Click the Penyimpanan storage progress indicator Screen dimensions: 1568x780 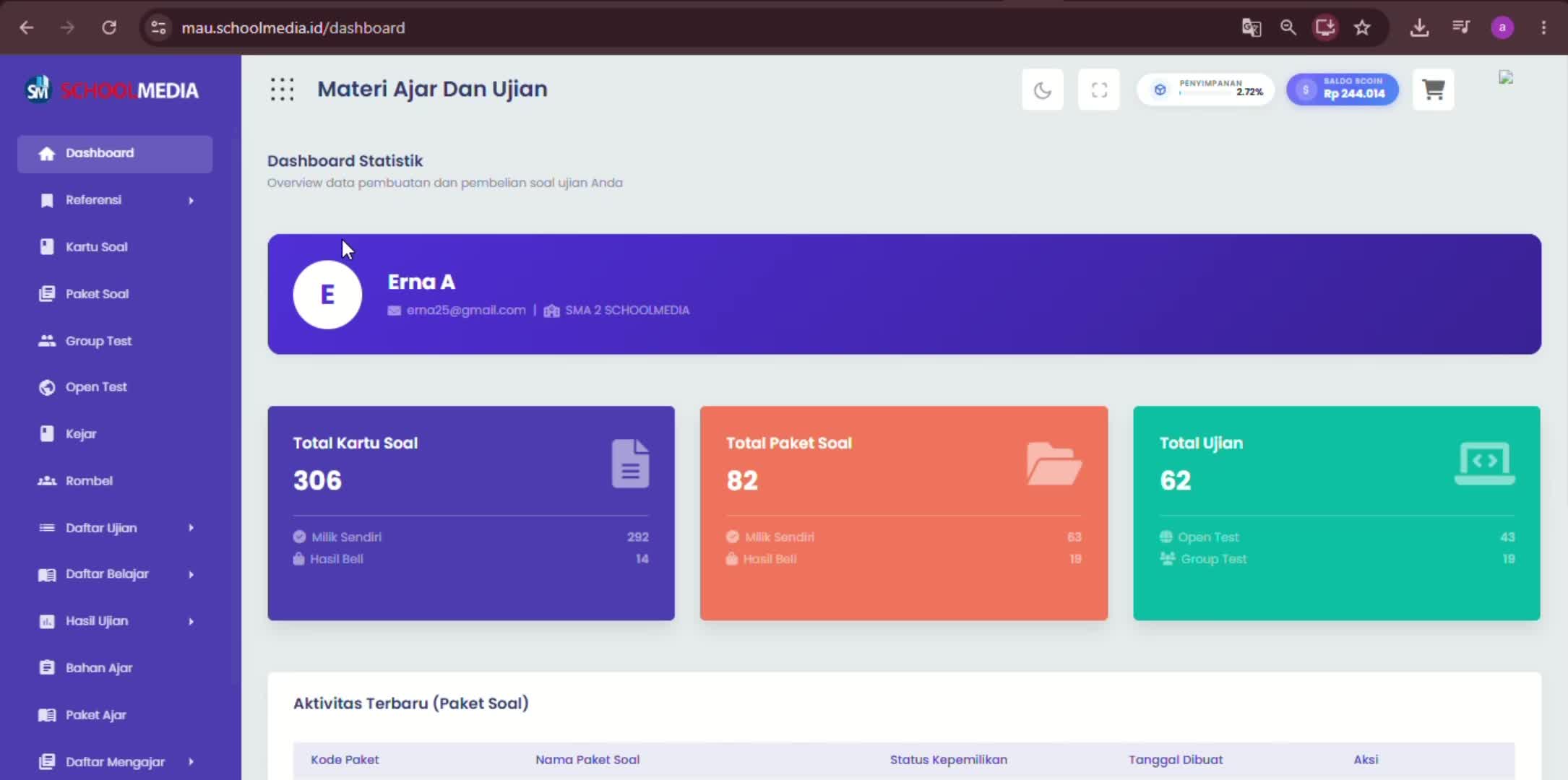point(1205,90)
